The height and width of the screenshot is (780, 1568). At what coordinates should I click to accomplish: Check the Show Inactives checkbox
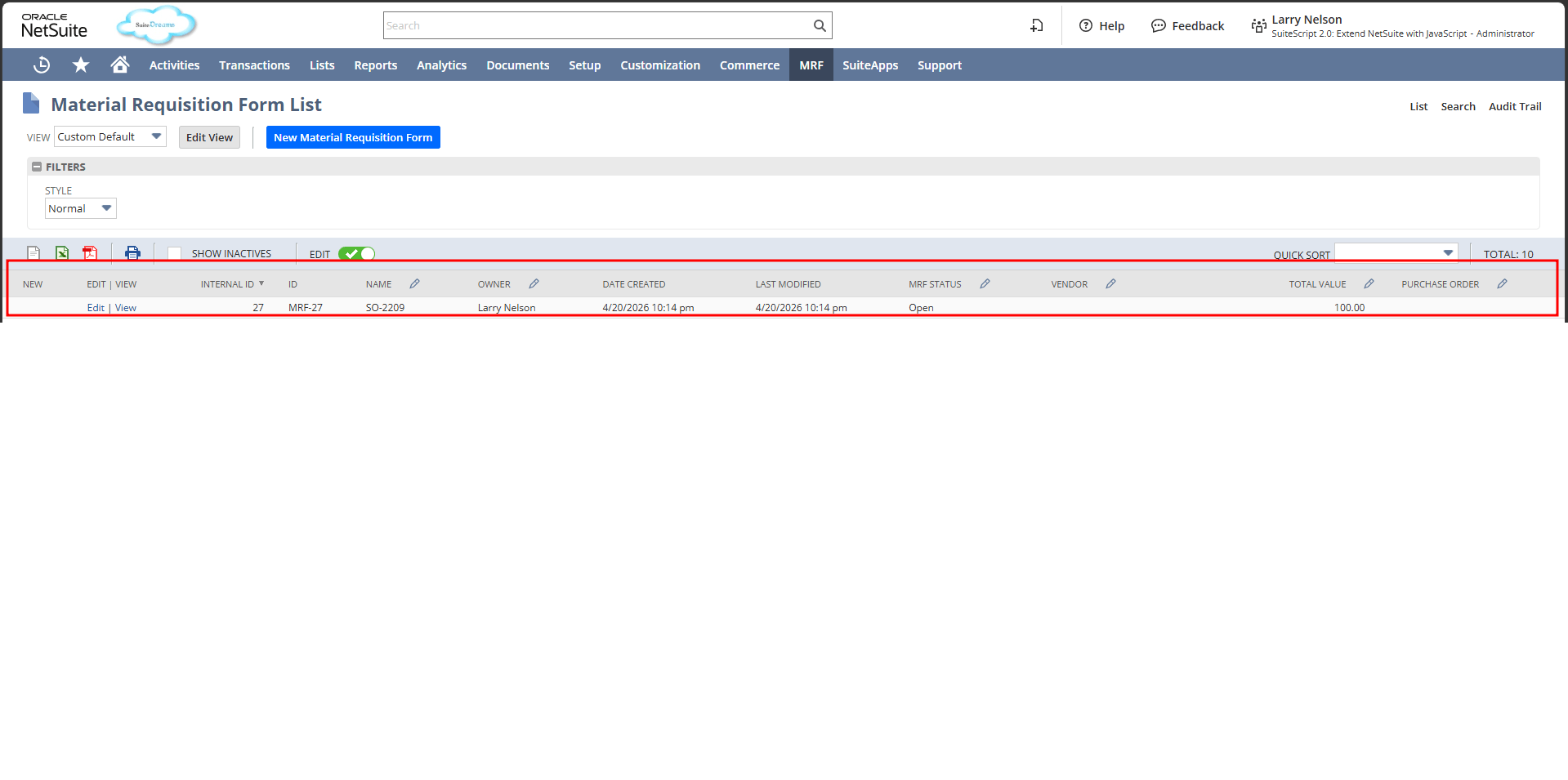174,253
